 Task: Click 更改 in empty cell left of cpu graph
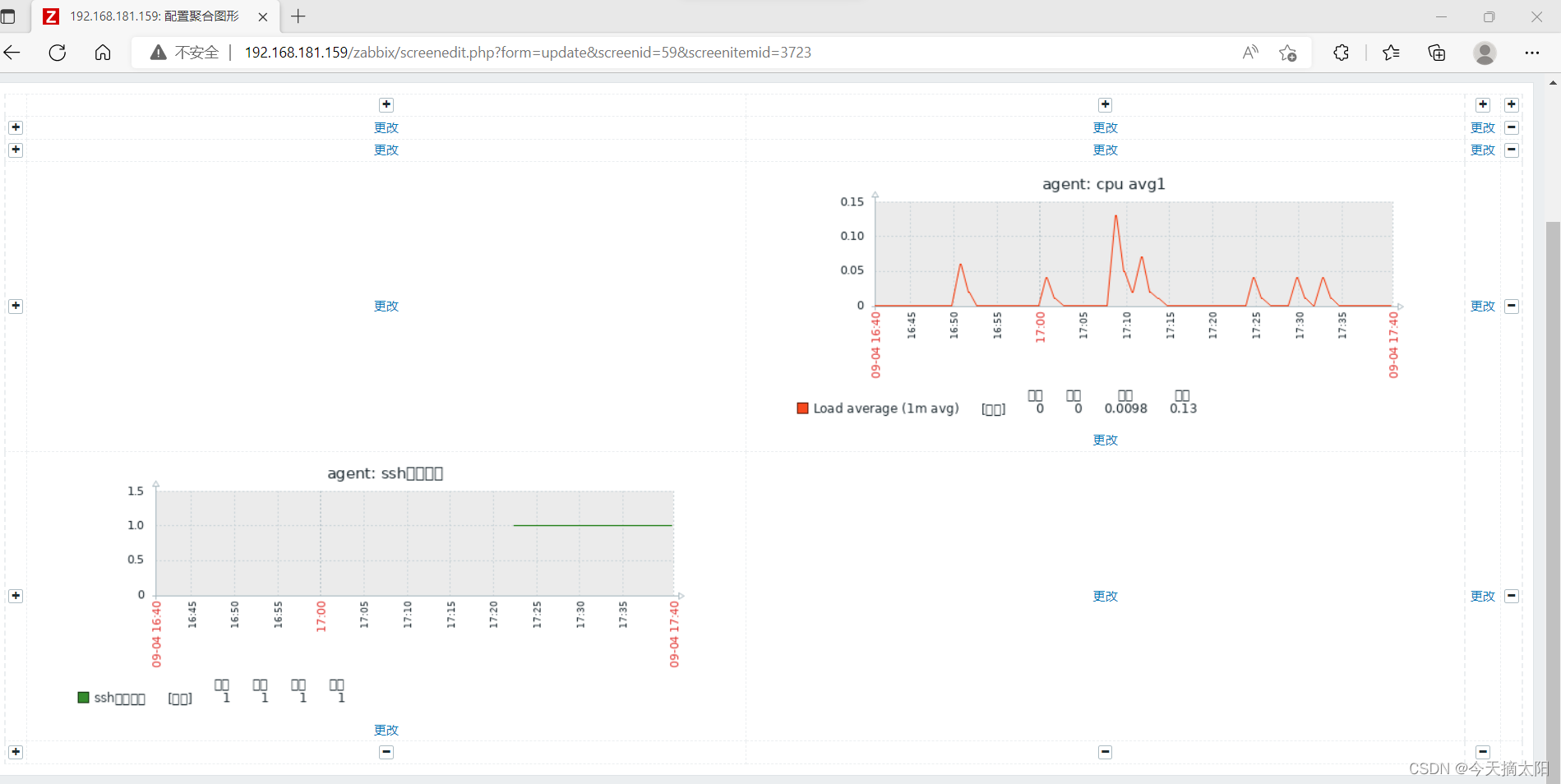[386, 306]
